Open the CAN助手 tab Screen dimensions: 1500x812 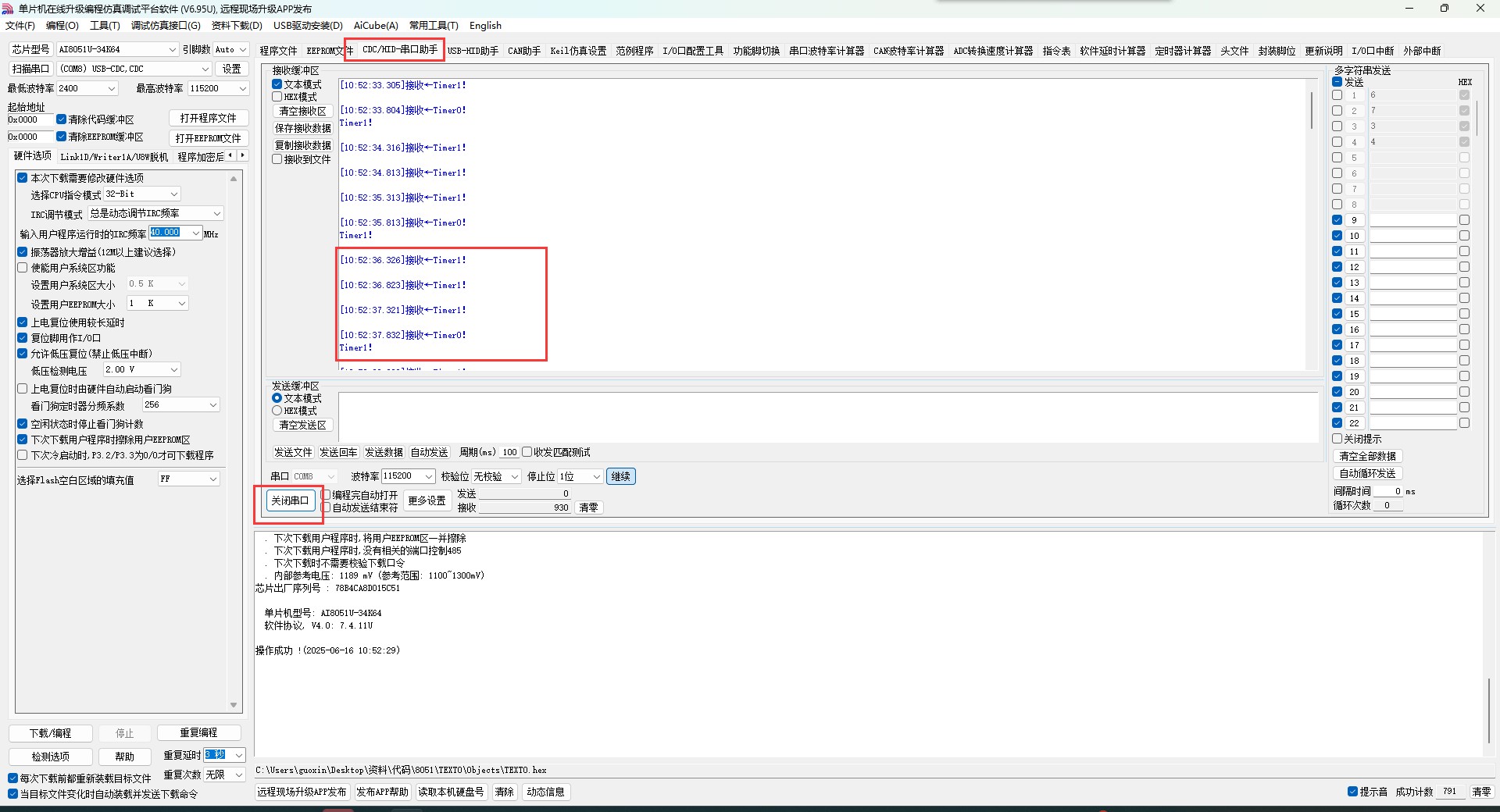(x=524, y=51)
